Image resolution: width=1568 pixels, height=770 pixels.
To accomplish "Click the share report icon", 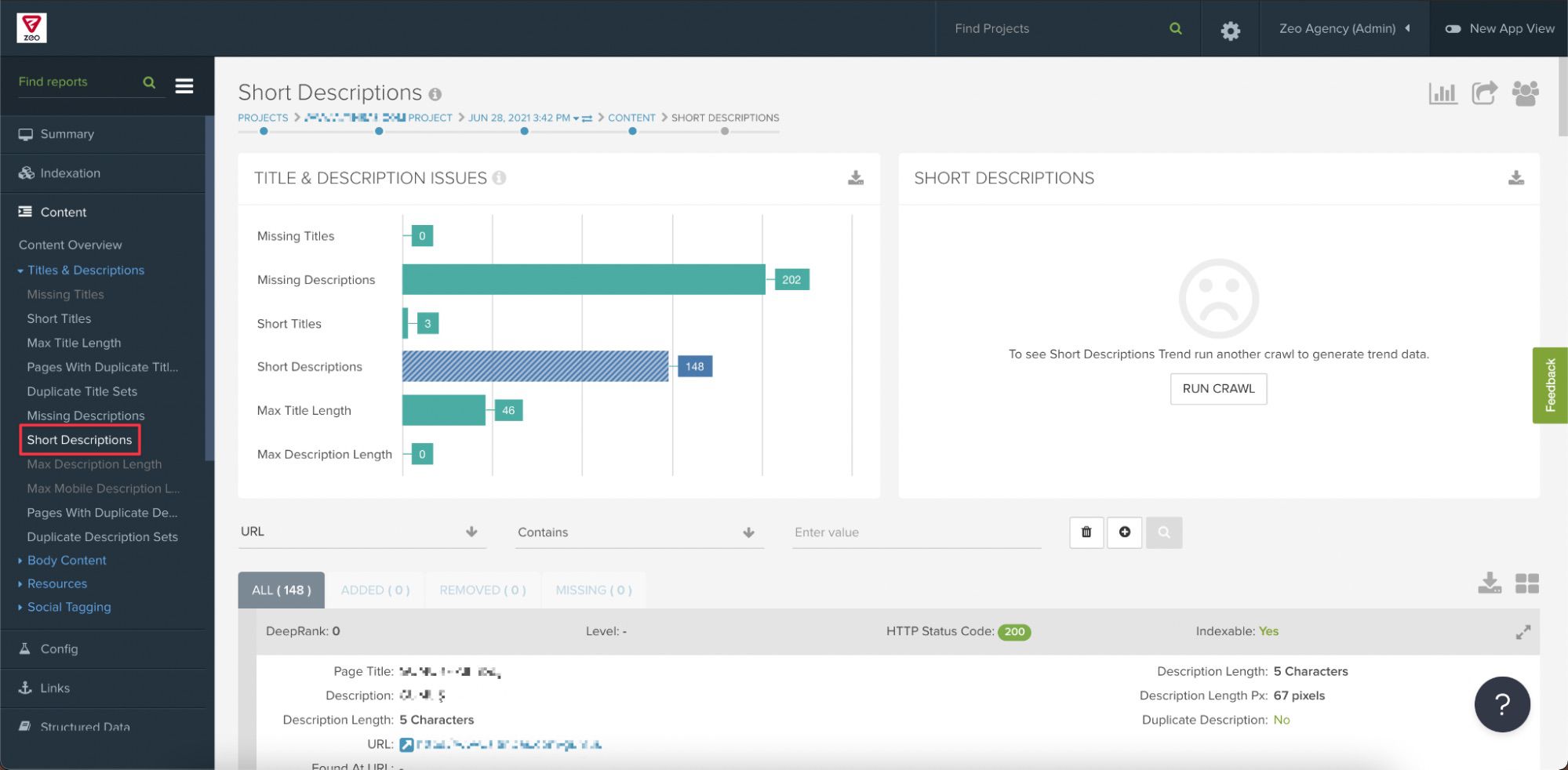I will click(1484, 93).
